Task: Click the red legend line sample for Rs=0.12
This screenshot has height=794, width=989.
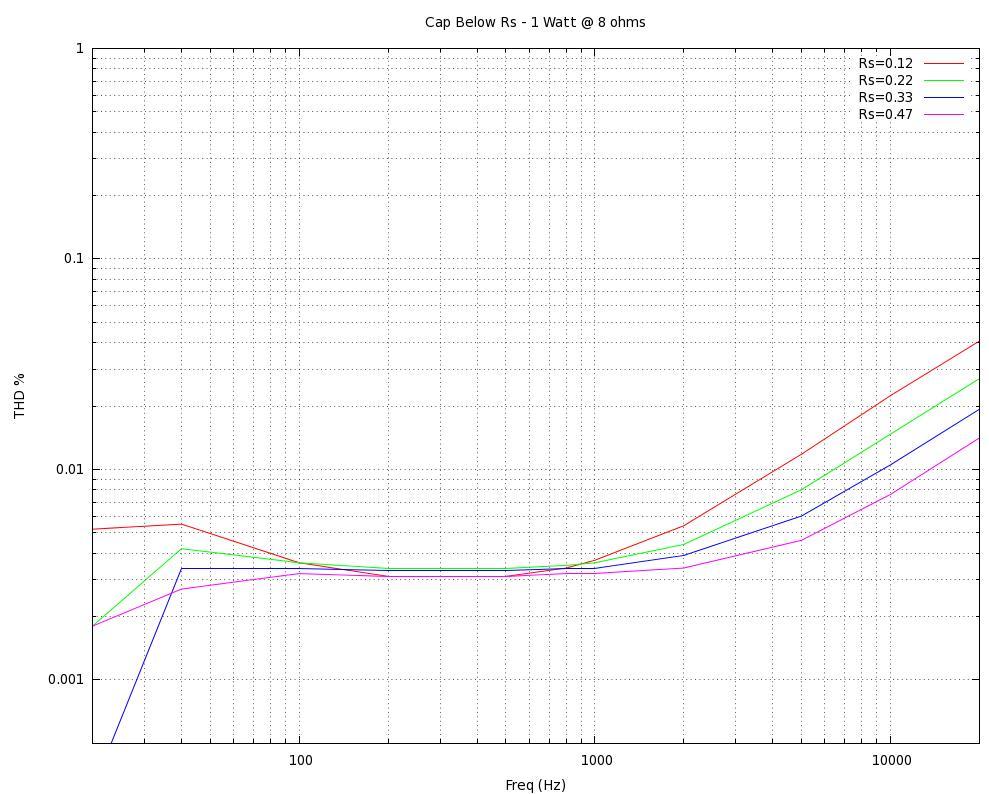Action: pyautogui.click(x=944, y=63)
